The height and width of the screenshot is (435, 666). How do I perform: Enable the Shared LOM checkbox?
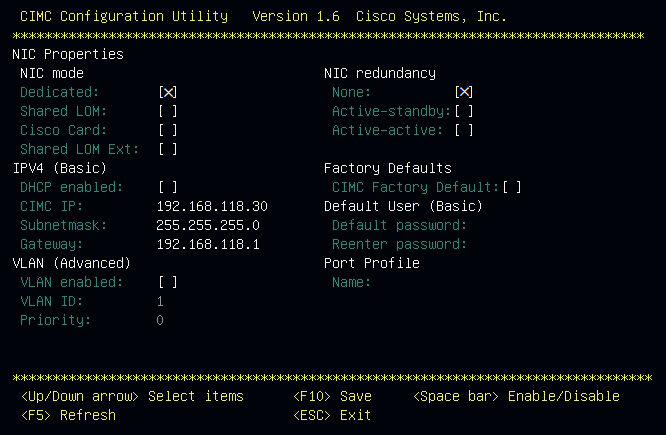(168, 111)
